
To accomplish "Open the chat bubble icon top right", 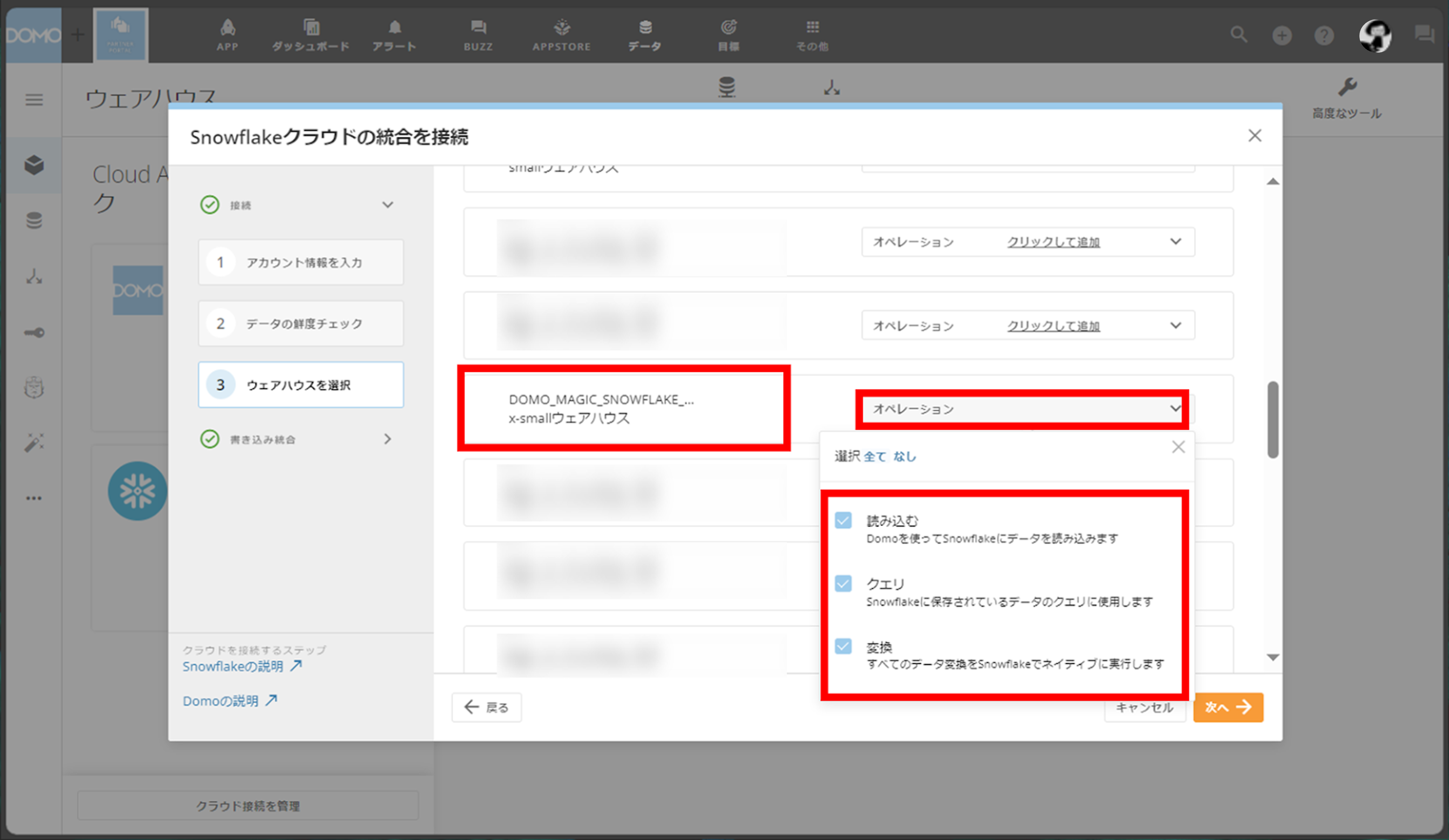I will click(x=1424, y=35).
